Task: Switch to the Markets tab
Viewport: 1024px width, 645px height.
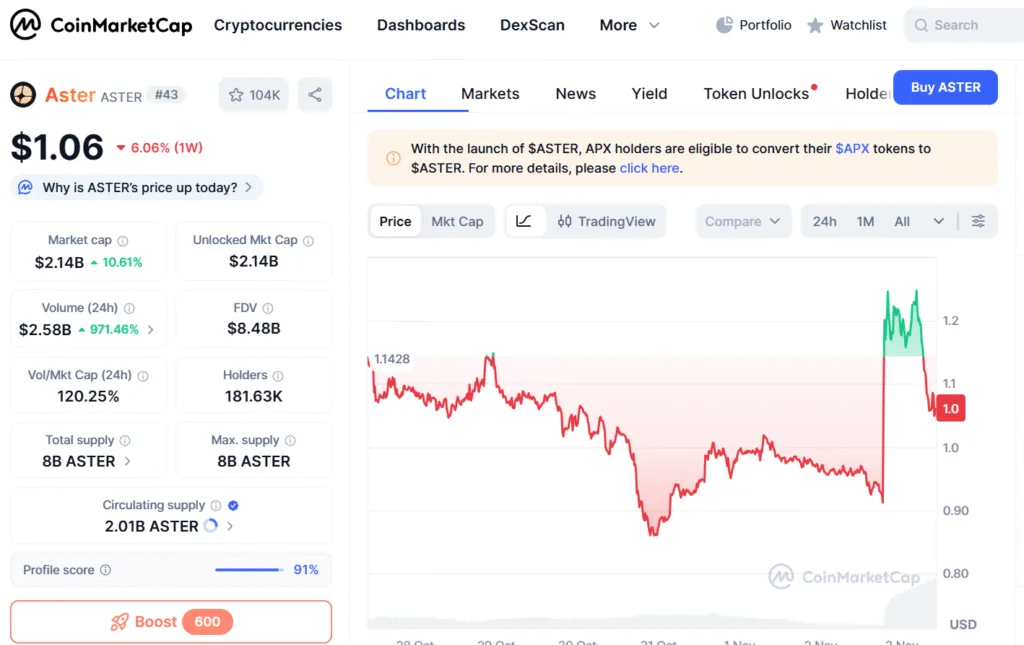Action: pos(490,93)
